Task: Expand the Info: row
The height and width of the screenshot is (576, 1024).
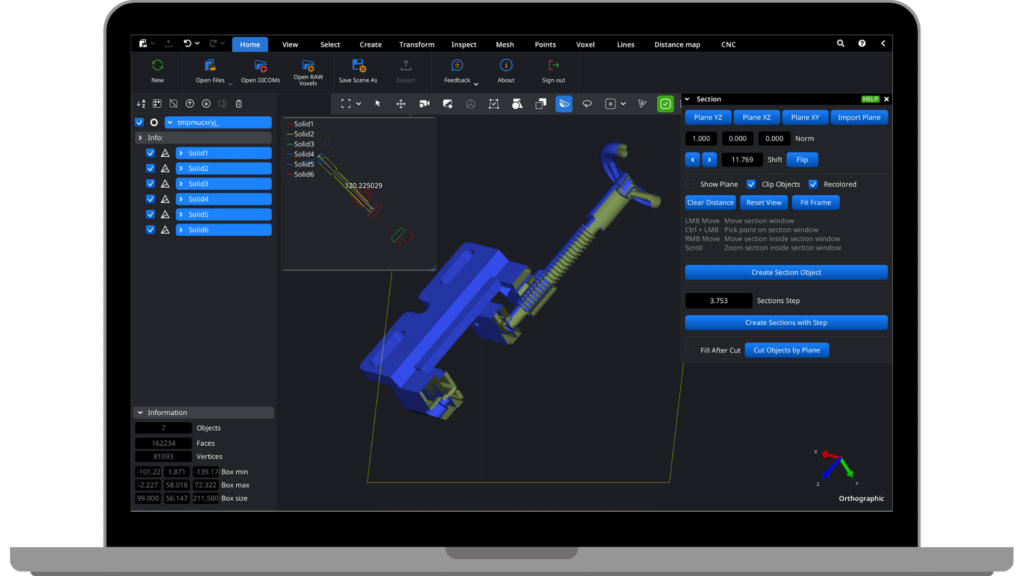Action: tap(140, 138)
